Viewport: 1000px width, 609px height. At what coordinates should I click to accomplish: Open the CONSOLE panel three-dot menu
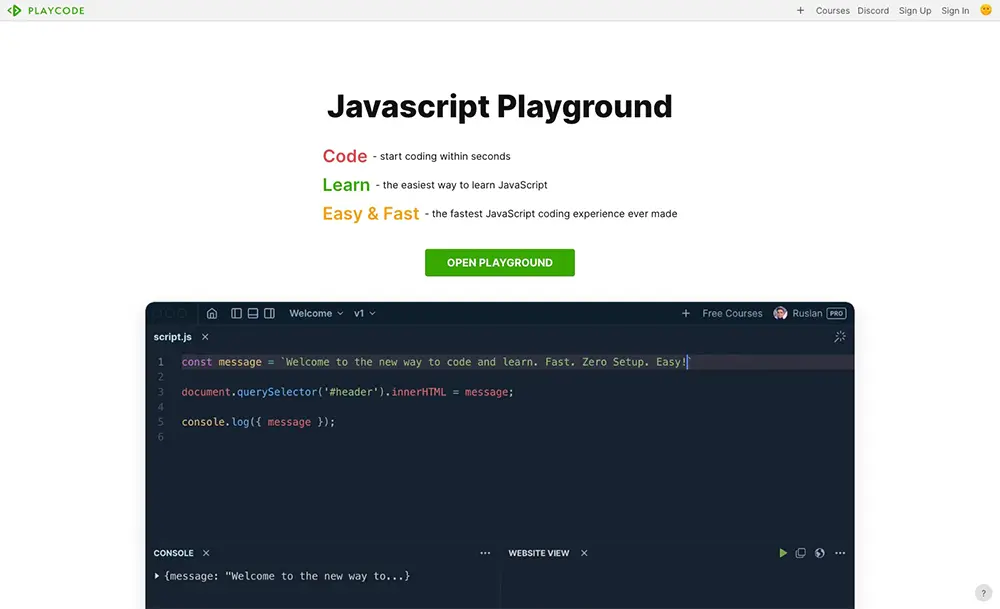coord(485,553)
